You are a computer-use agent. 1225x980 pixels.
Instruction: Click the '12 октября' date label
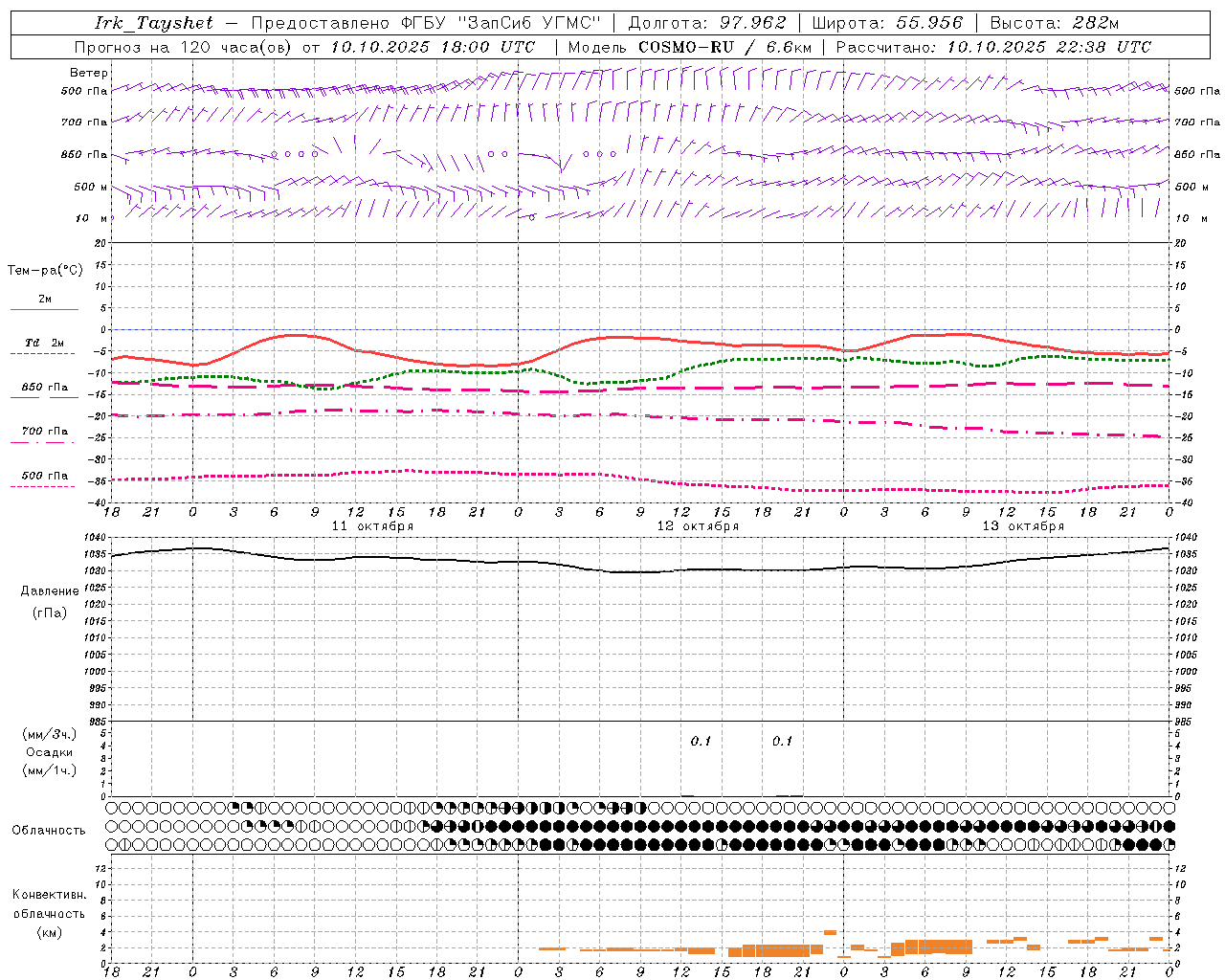[x=698, y=526]
